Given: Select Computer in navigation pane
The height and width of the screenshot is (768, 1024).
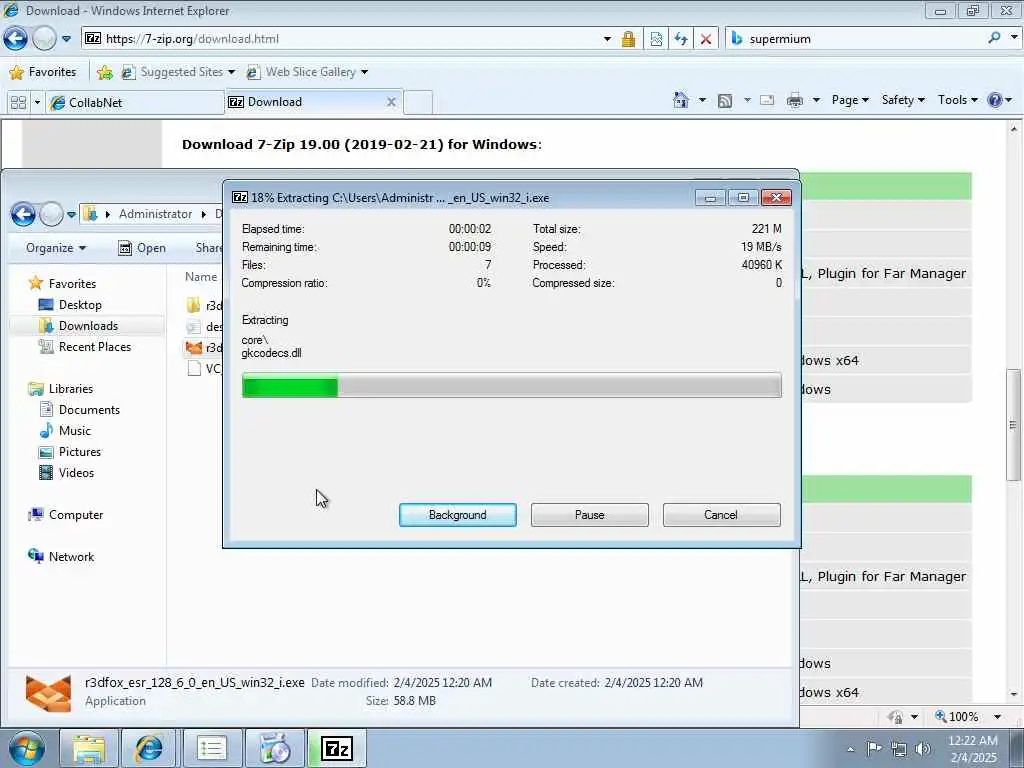Looking at the screenshot, I should [65, 515].
